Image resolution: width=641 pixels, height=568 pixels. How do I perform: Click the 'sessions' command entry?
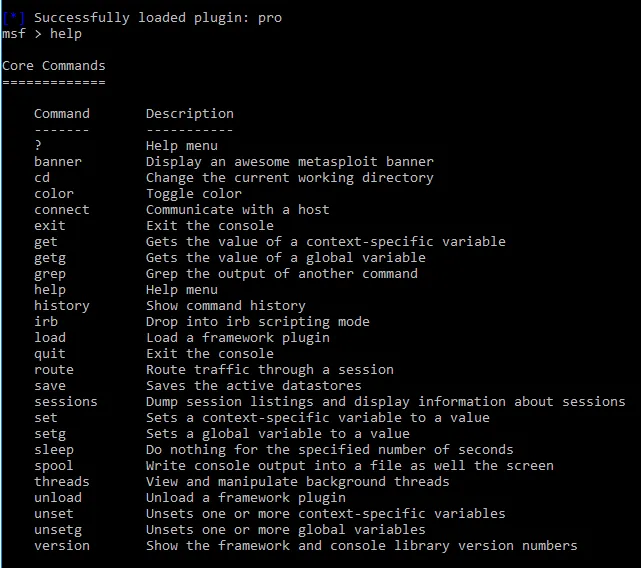coord(66,402)
